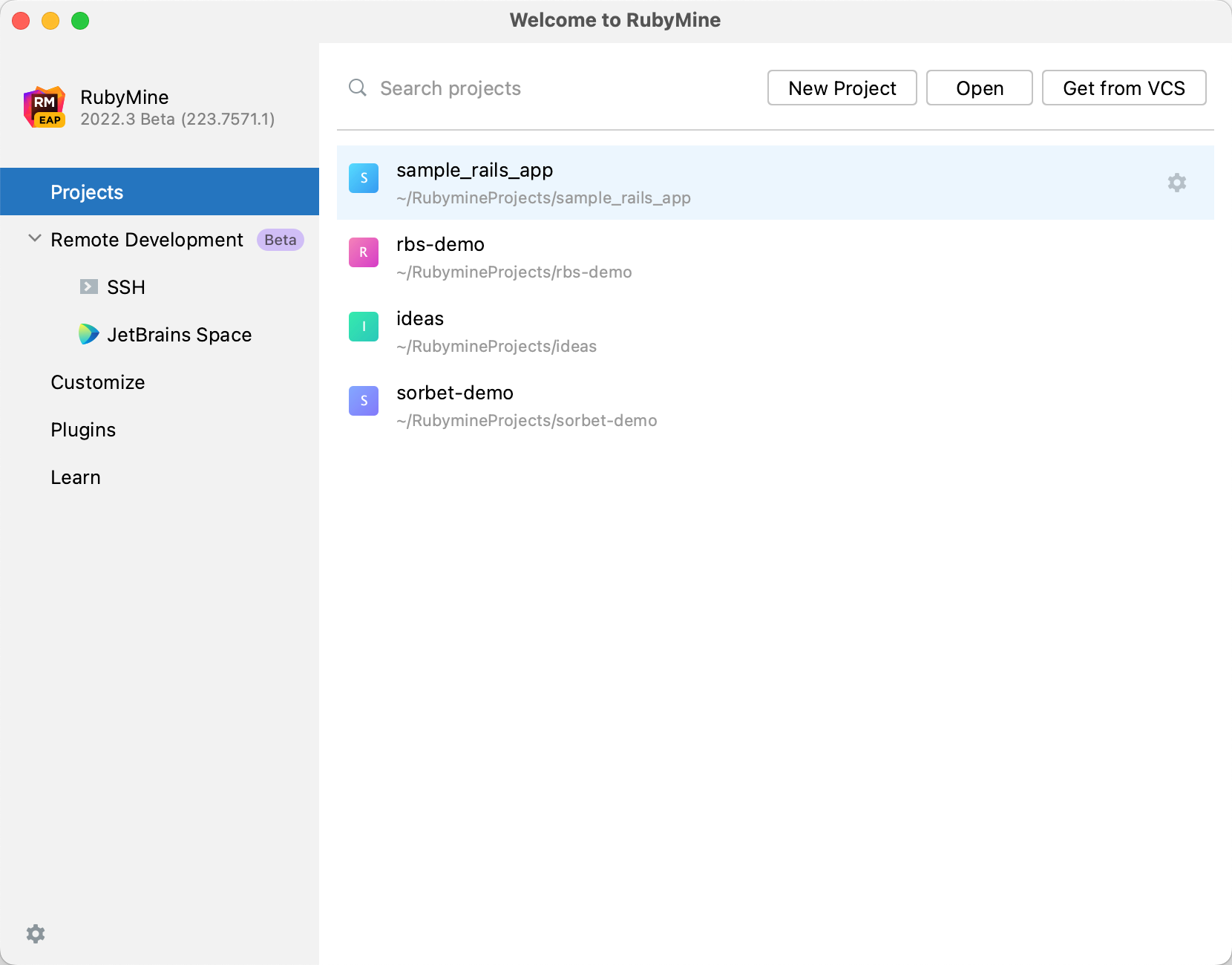Open the Customize section
The width and height of the screenshot is (1232, 965).
pyautogui.click(x=98, y=382)
